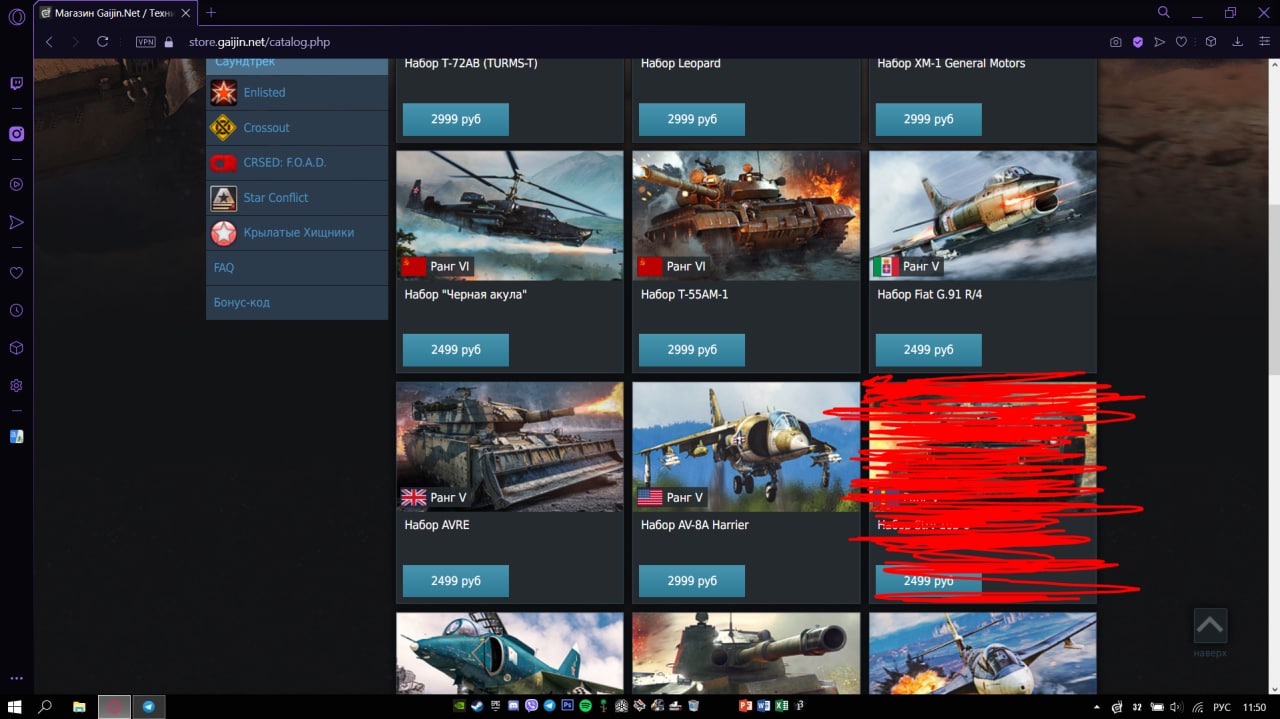Open the Star Conflict category
Screen dimensions: 1280x719
click(x=297, y=197)
